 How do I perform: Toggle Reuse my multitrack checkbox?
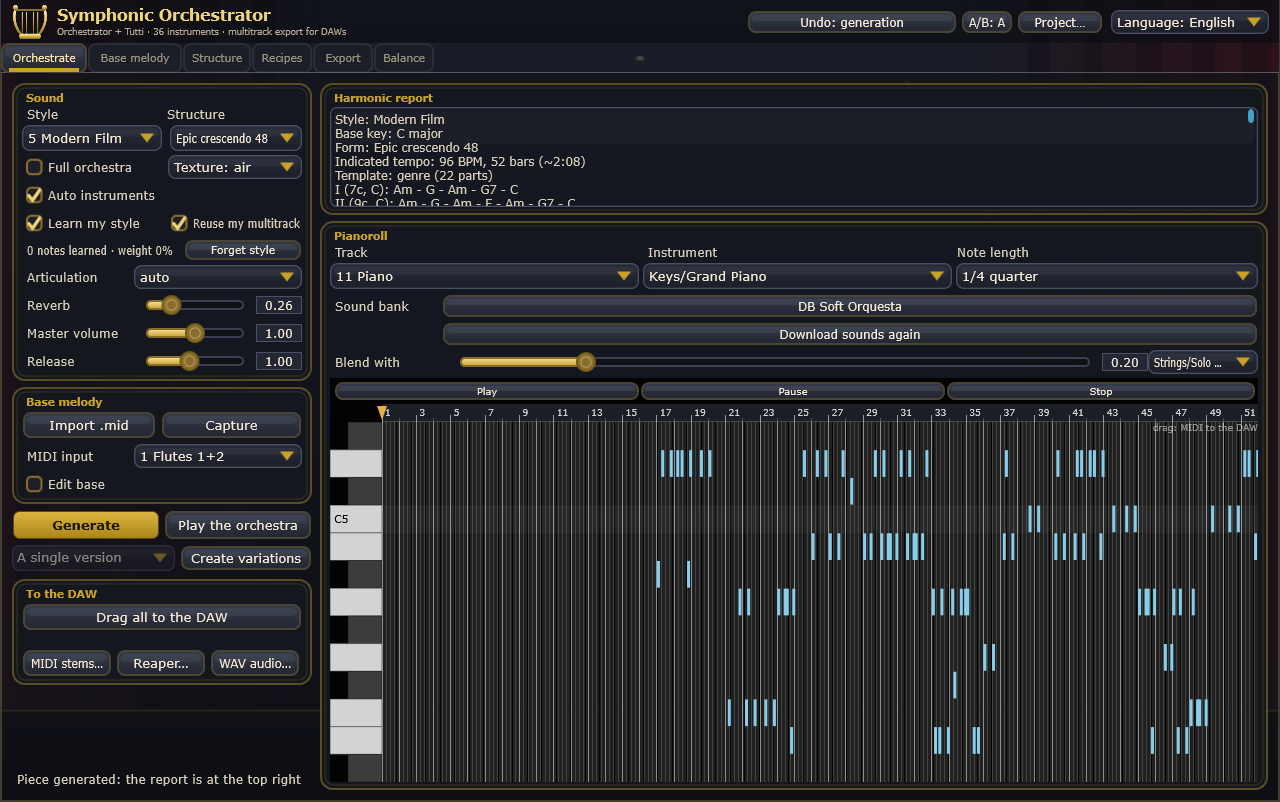(x=179, y=223)
